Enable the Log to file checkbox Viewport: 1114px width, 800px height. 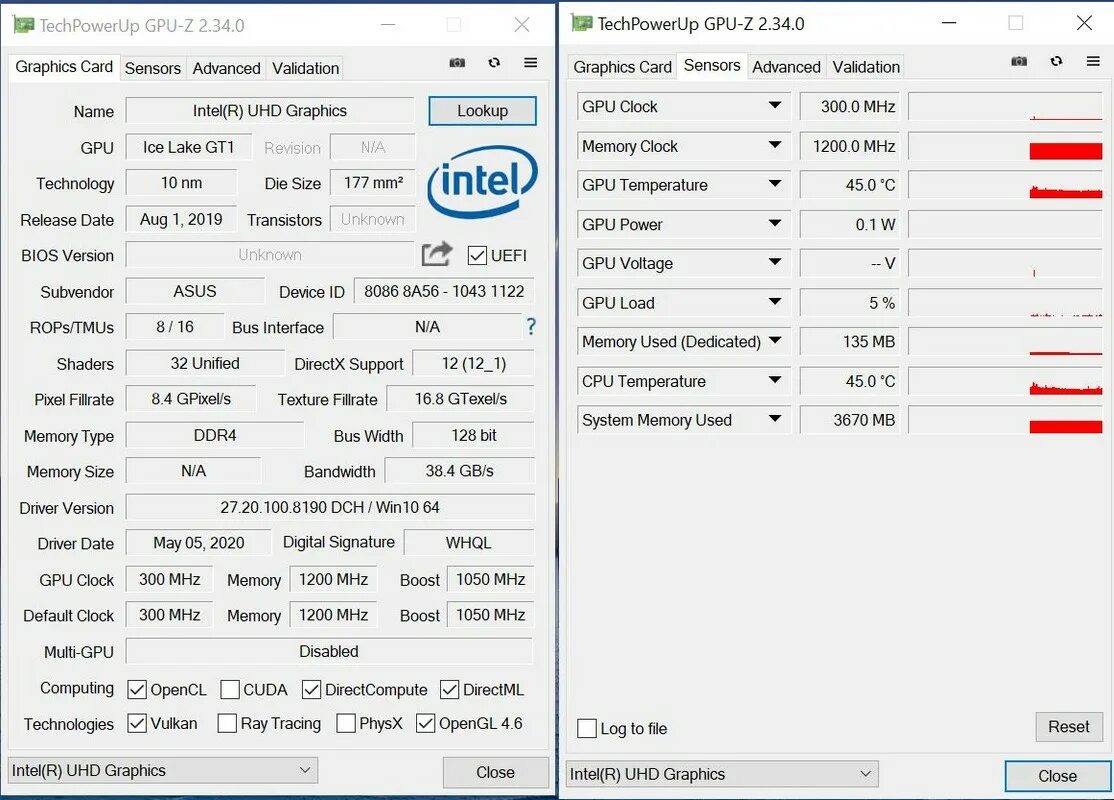pos(587,728)
